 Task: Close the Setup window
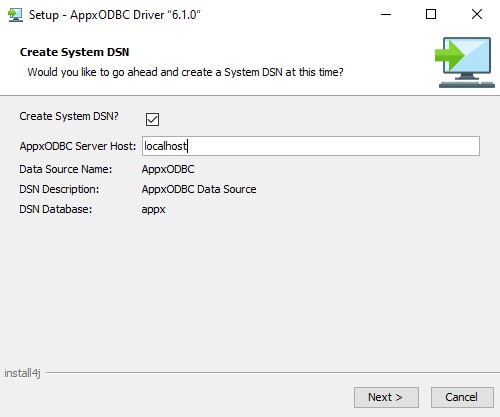point(477,15)
